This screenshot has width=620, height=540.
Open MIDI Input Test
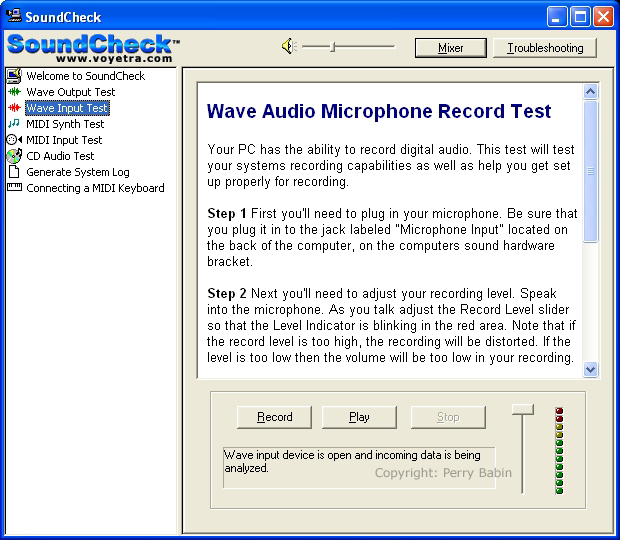pyautogui.click(x=64, y=140)
